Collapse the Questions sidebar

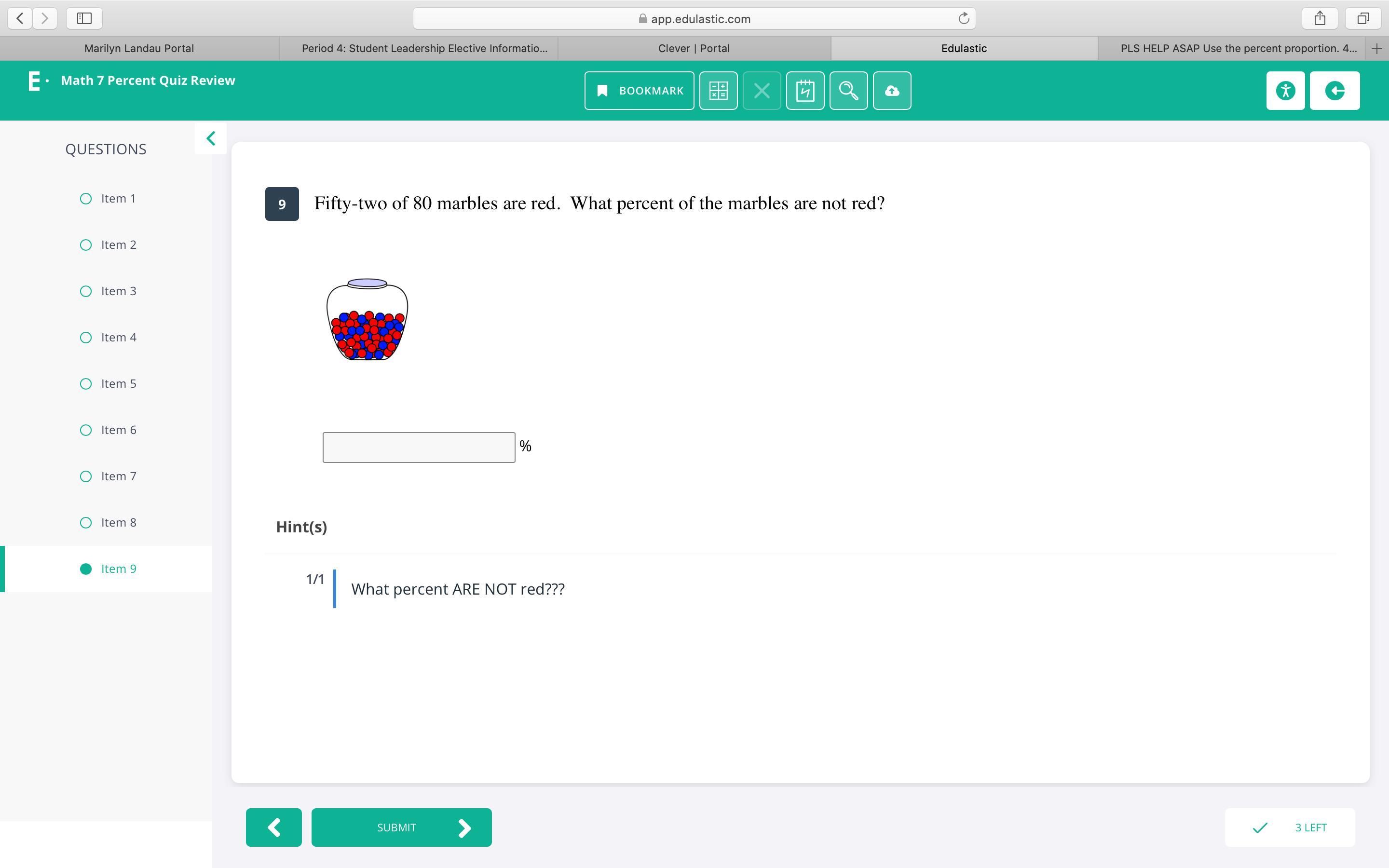click(x=211, y=138)
